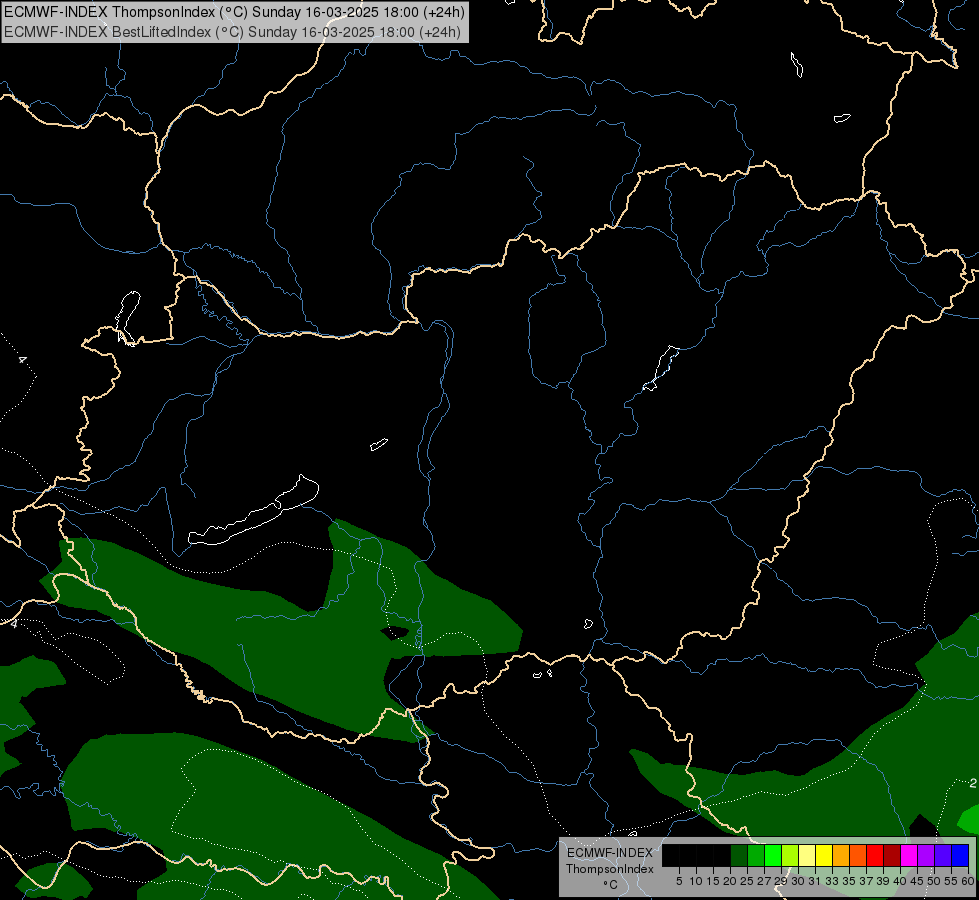Viewport: 979px width, 900px height.
Task: Click the BestLiftedIndex title line at top
Action: (x=232, y=32)
